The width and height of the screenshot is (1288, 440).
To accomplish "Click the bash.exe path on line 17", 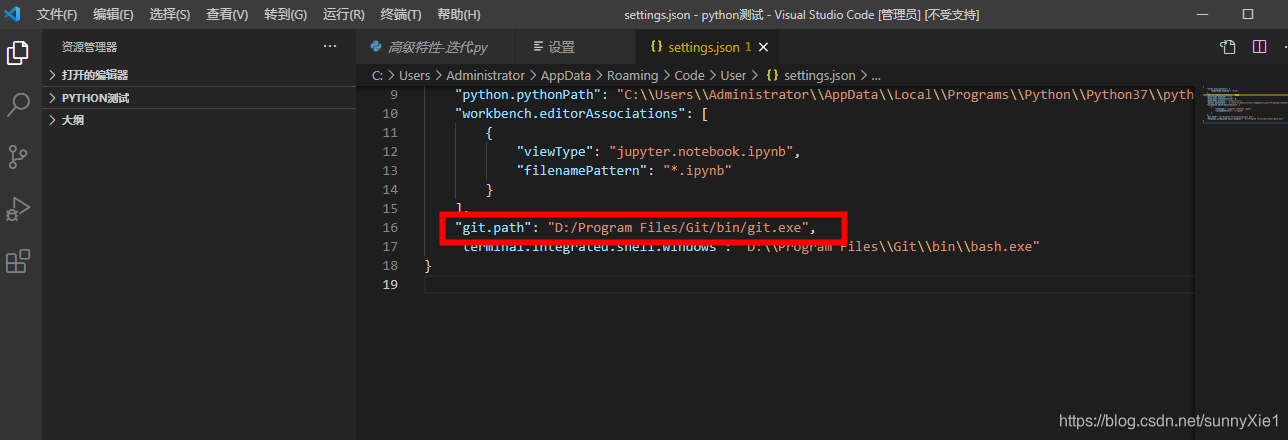I will click(893, 247).
